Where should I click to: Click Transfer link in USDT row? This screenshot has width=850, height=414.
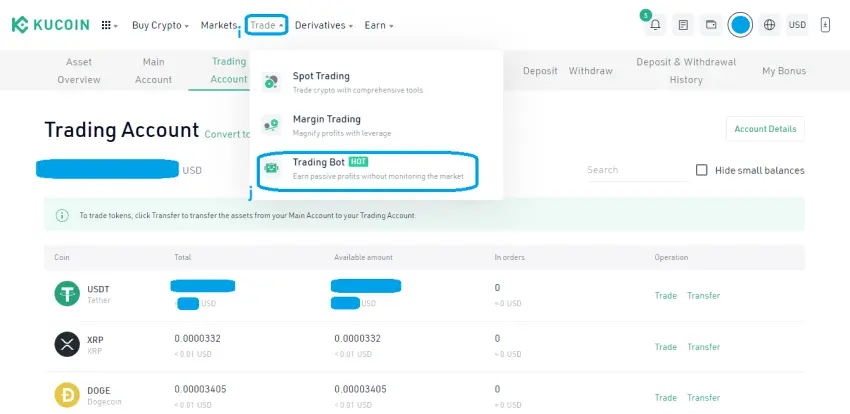(x=704, y=296)
